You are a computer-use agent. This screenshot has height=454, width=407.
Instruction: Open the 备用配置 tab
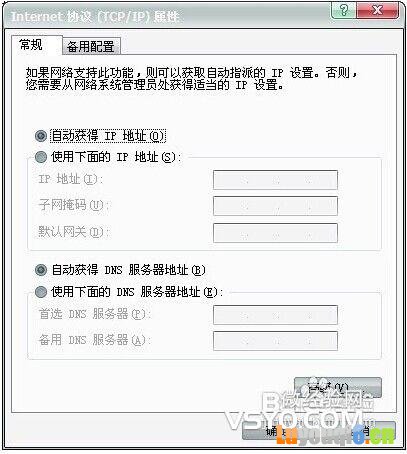pyautogui.click(x=91, y=46)
